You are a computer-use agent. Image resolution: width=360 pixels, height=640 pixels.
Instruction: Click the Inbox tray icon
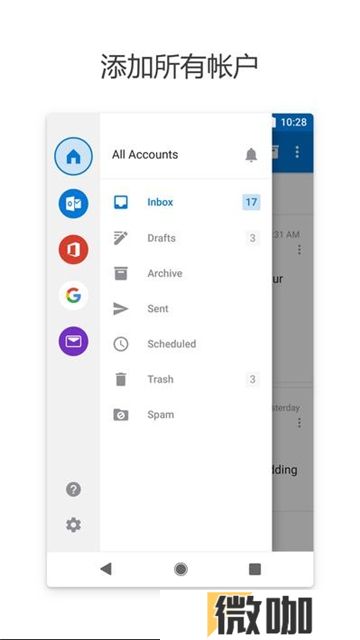[x=120, y=202]
